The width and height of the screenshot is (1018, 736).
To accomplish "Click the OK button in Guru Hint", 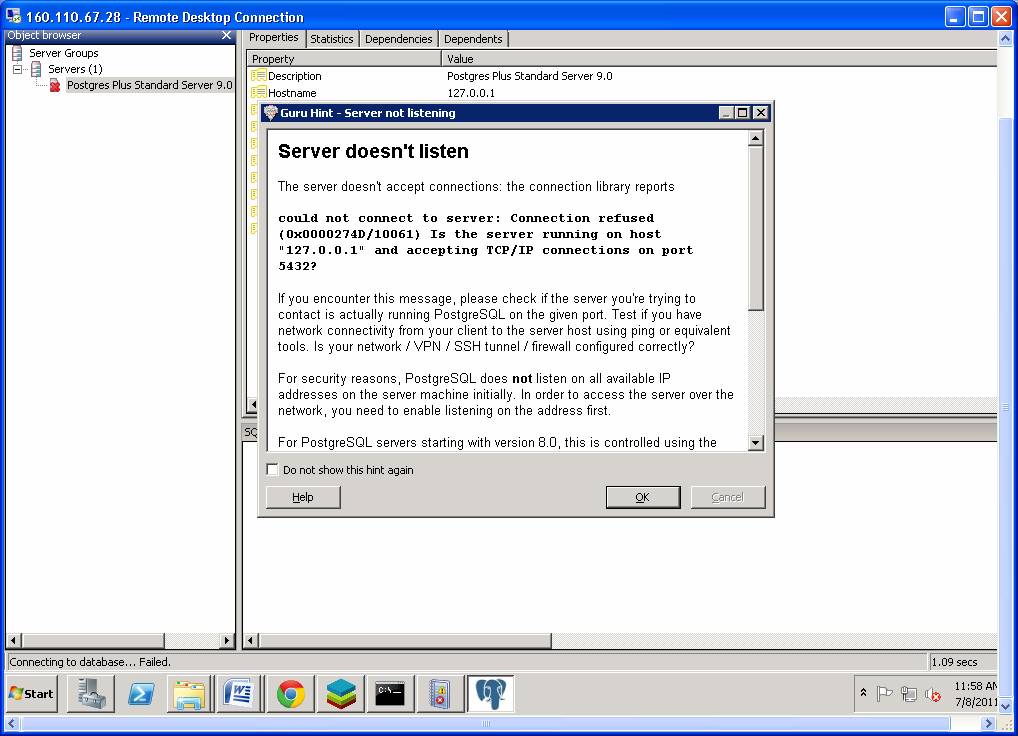I will coord(643,497).
